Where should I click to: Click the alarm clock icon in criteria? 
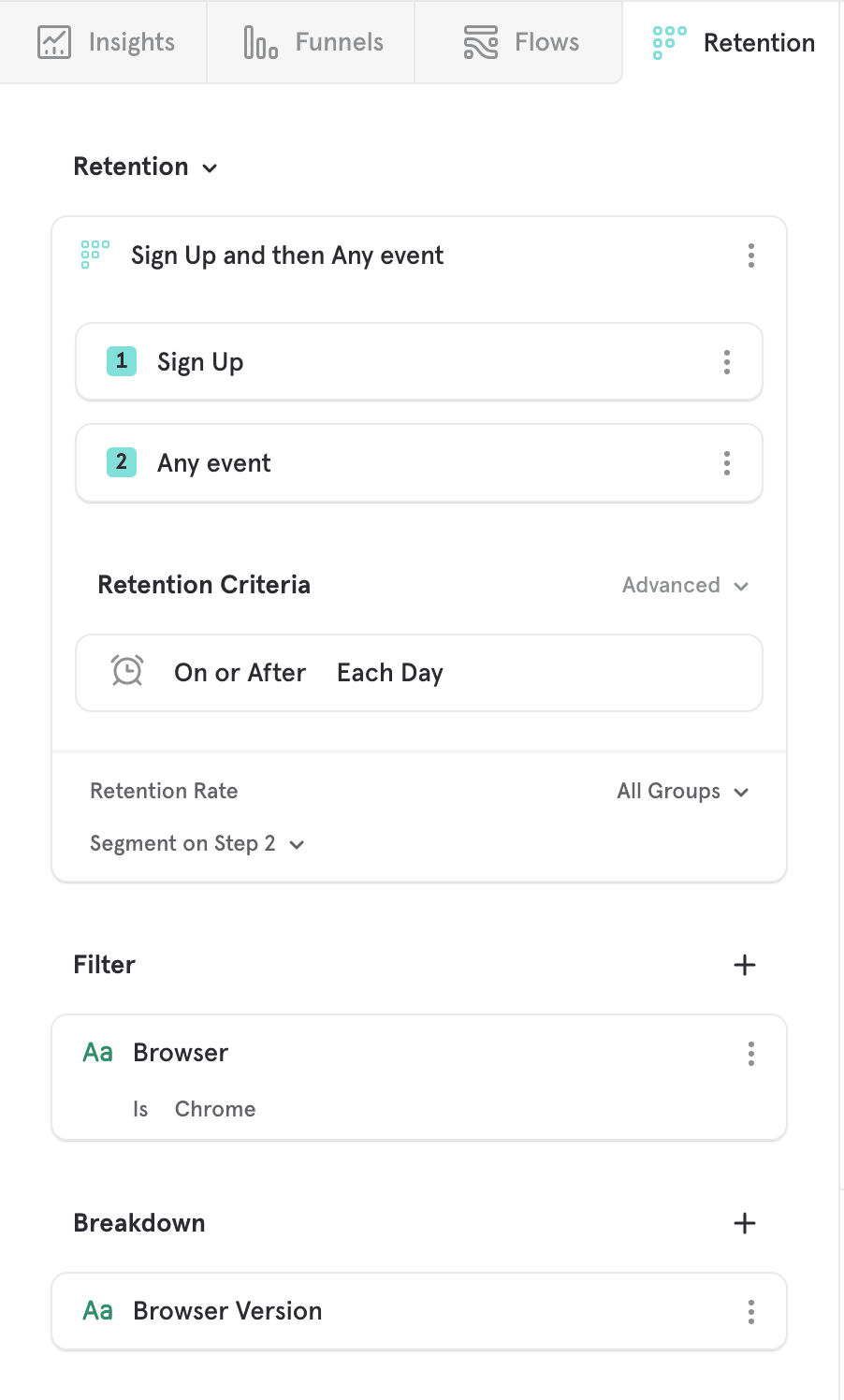point(127,672)
